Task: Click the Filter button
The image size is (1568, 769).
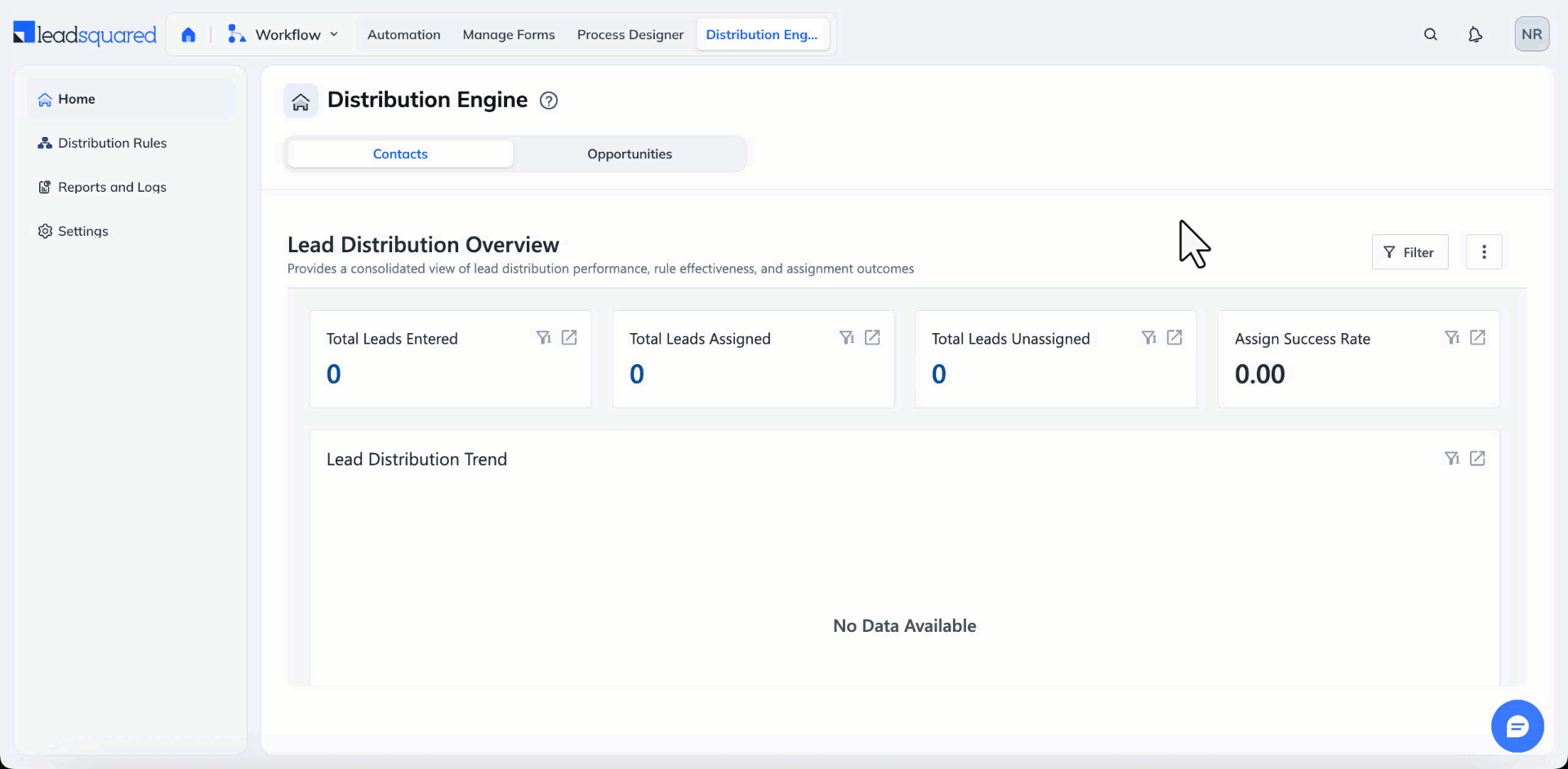Action: pos(1410,252)
